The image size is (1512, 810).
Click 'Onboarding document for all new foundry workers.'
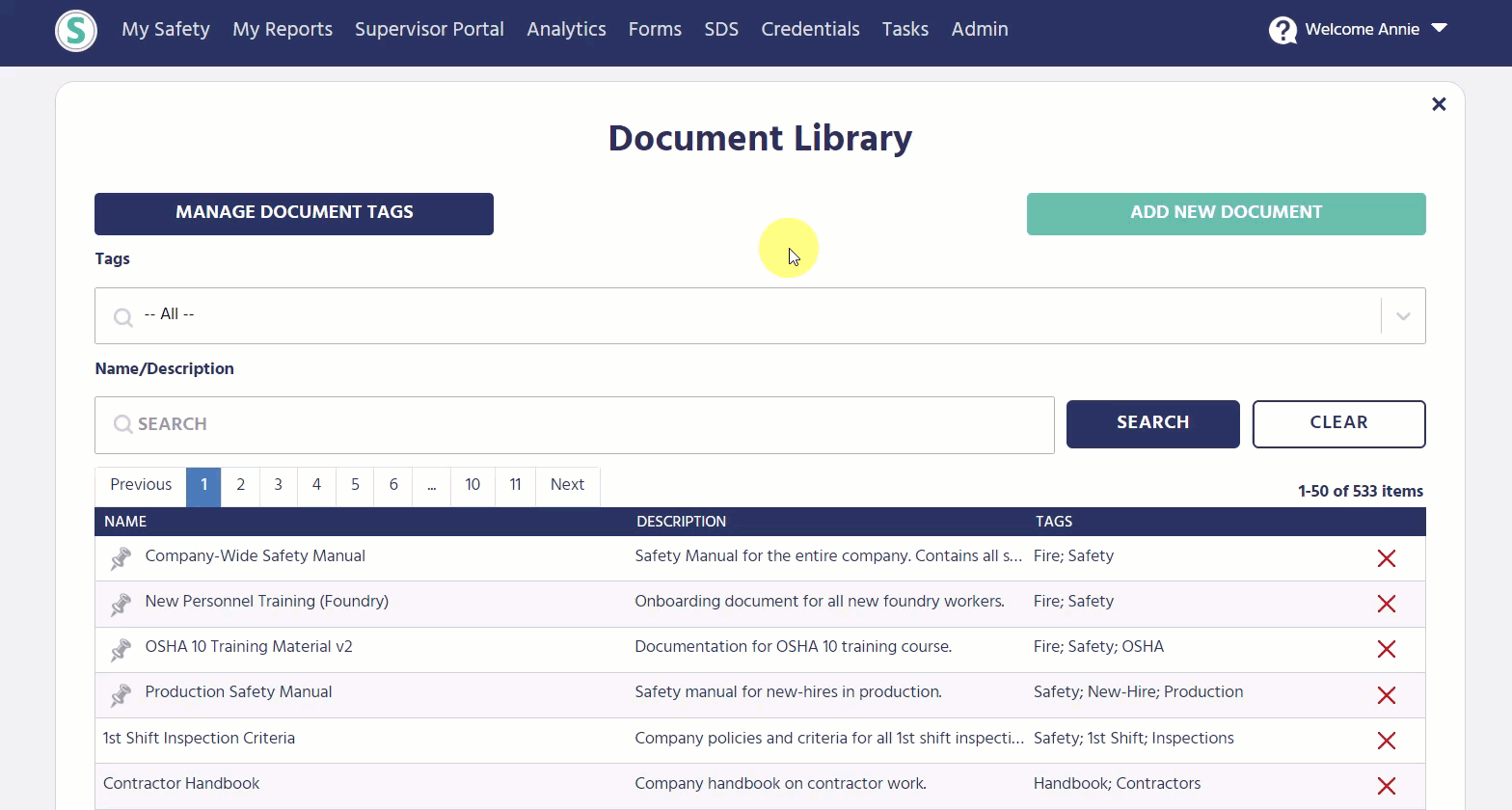(x=820, y=602)
